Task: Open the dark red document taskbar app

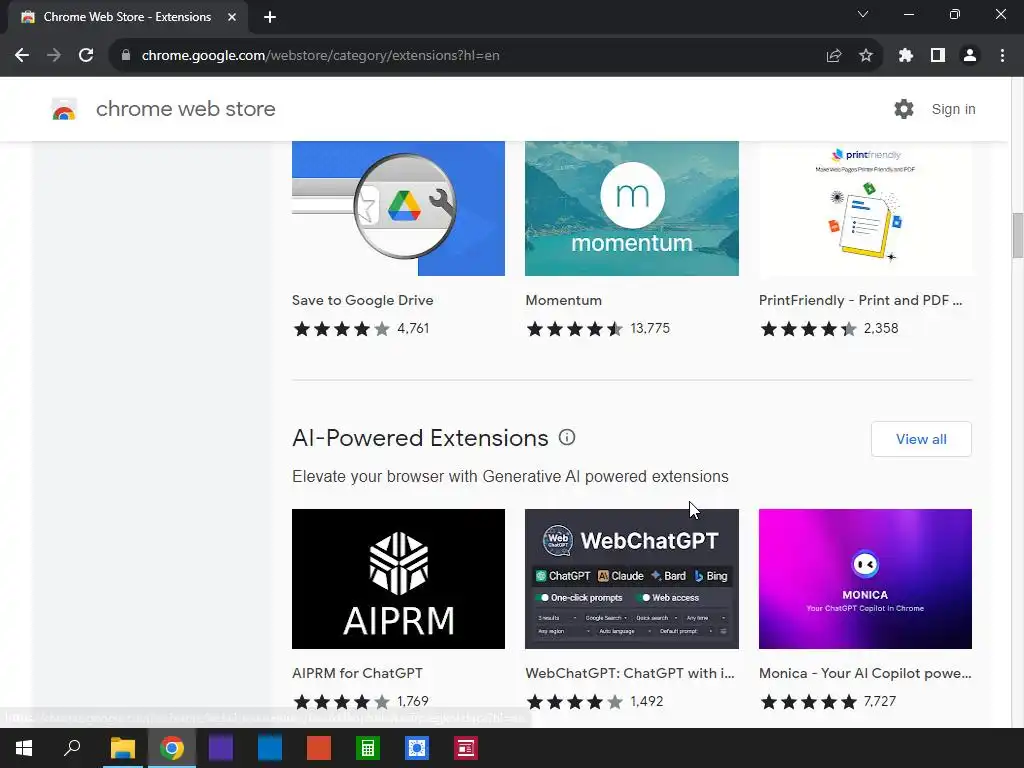Action: click(x=466, y=748)
